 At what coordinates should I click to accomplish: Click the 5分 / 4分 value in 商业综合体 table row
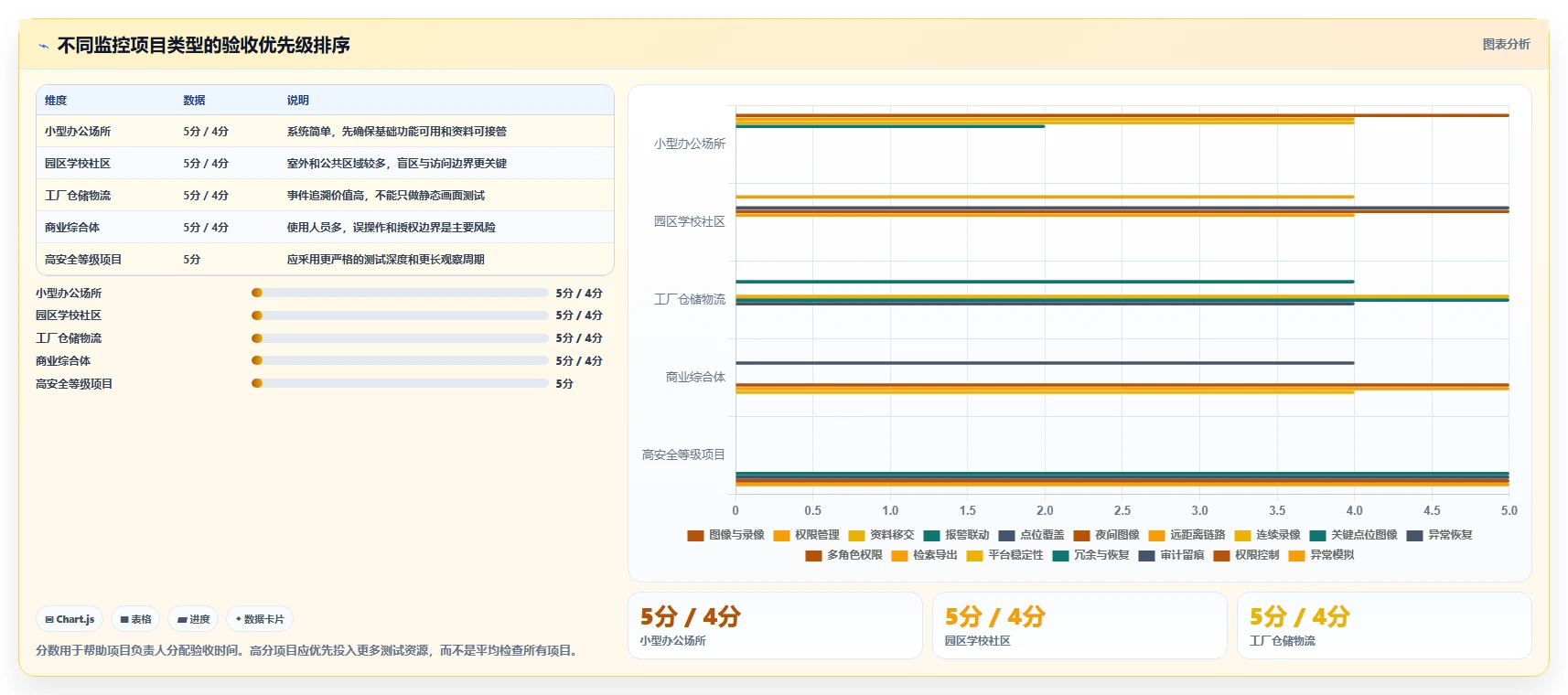tap(206, 228)
